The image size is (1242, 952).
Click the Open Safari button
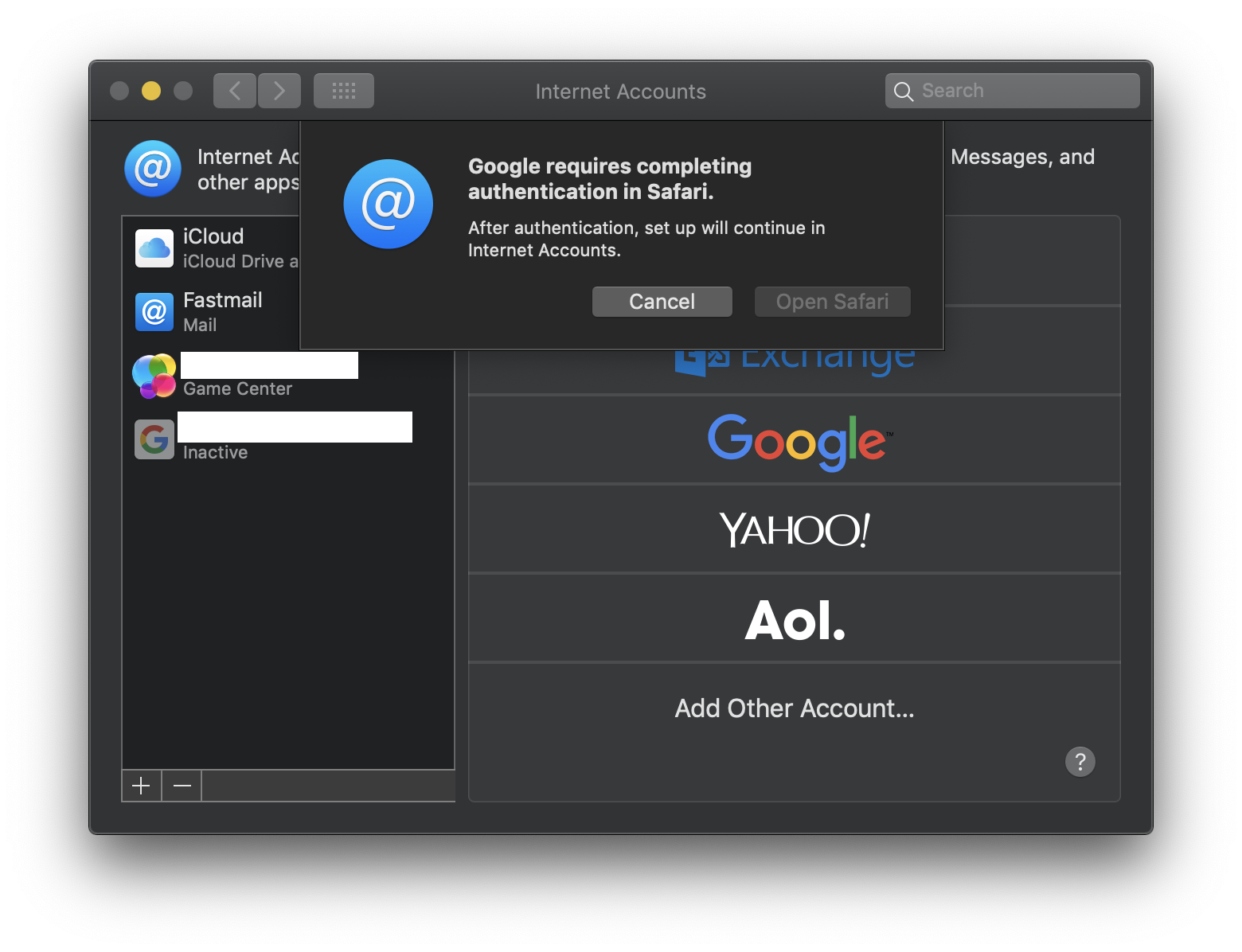[833, 302]
